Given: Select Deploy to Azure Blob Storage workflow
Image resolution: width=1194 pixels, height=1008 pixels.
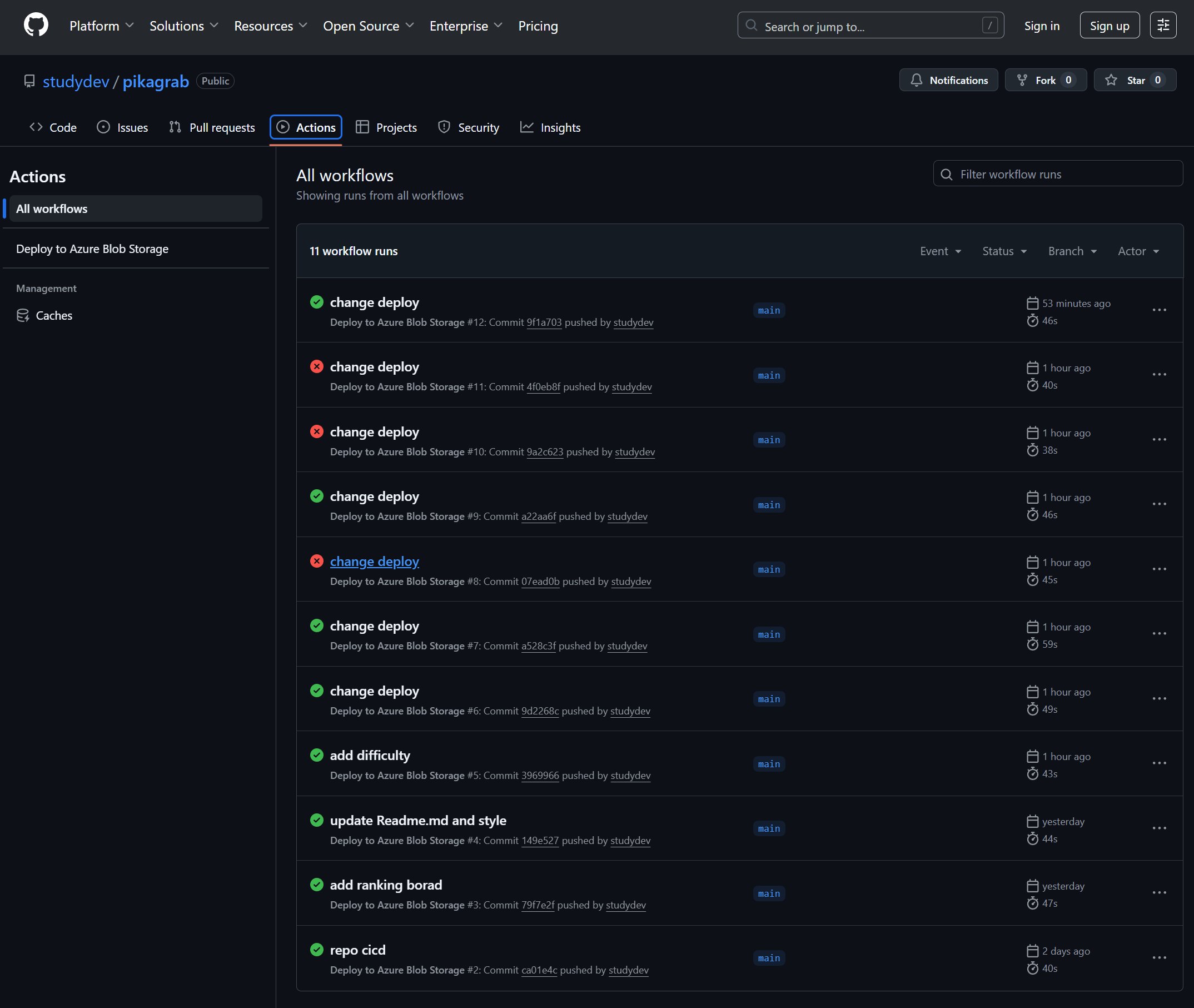Looking at the screenshot, I should click(92, 249).
